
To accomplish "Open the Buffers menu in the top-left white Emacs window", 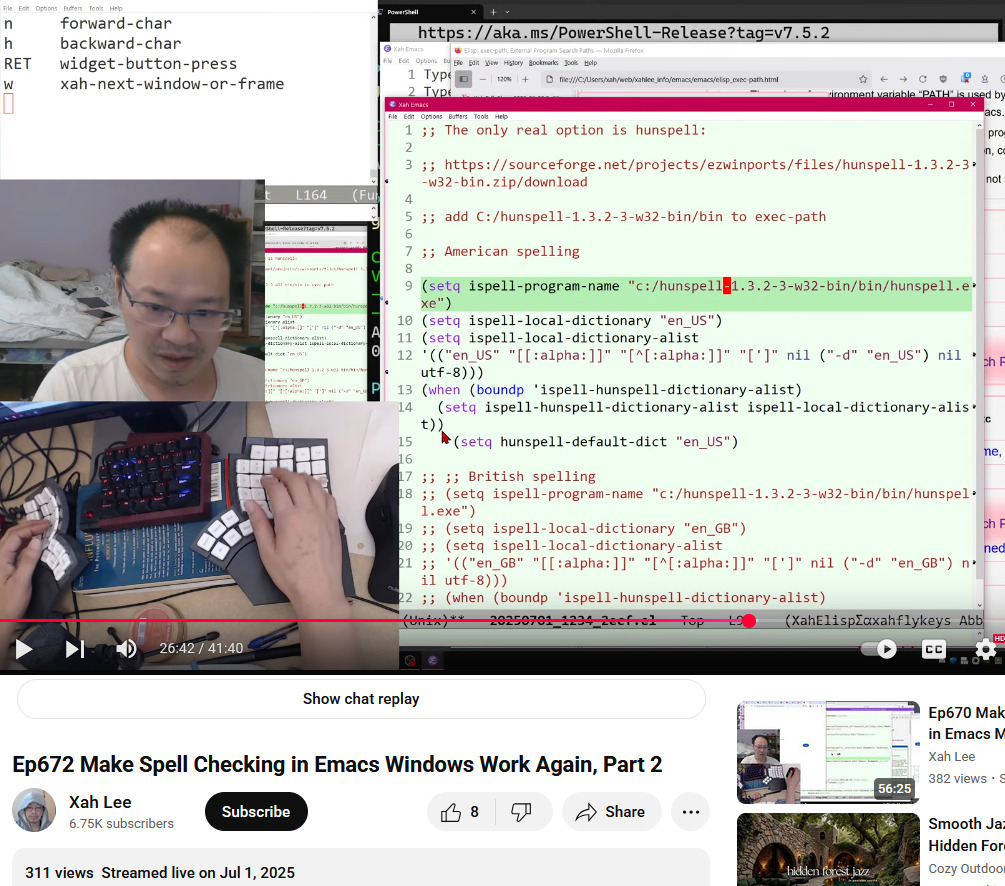I will point(72,8).
